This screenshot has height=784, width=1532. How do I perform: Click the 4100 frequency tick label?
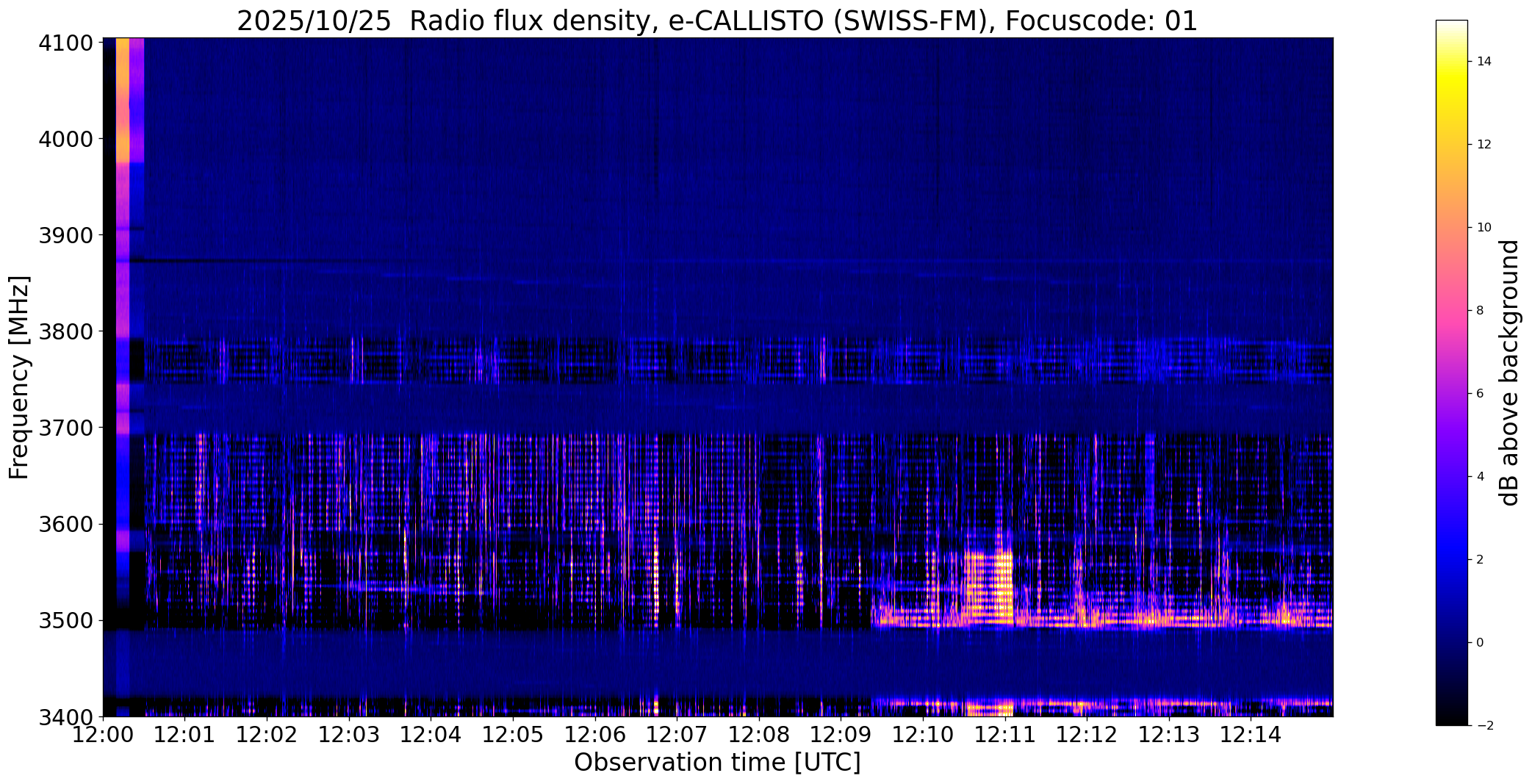click(x=65, y=43)
